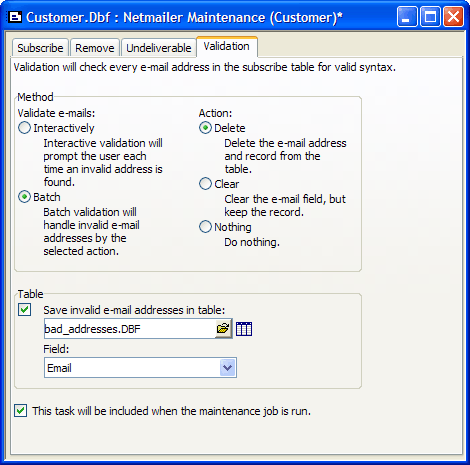Switch to the Subscribe tab
470x465 pixels.
[40, 48]
